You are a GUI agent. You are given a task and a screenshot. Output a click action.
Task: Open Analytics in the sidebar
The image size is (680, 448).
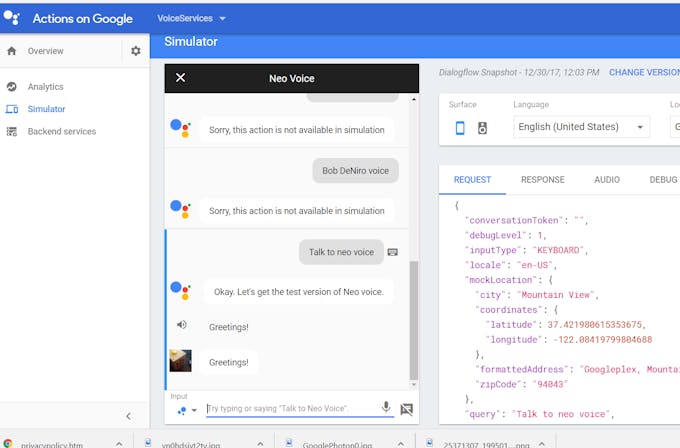point(46,87)
